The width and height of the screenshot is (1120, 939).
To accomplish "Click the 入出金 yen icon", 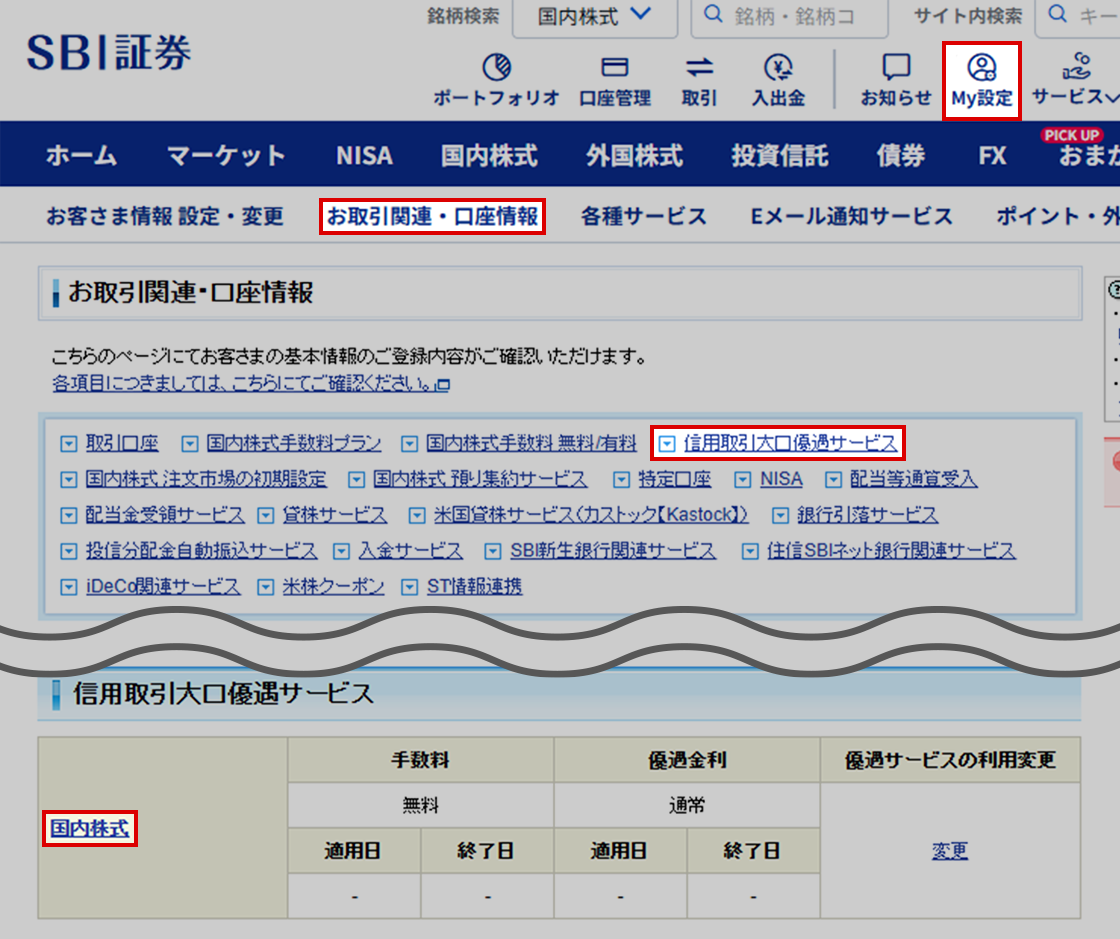I will point(778,68).
